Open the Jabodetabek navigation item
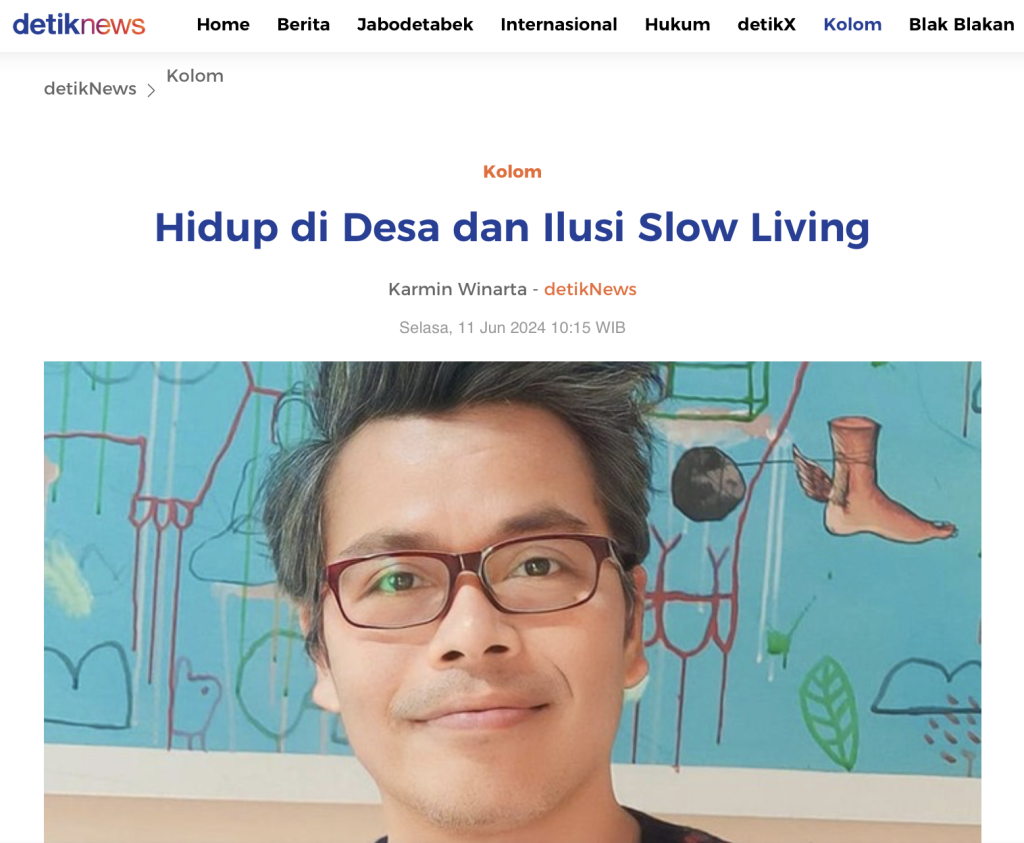 coord(415,25)
